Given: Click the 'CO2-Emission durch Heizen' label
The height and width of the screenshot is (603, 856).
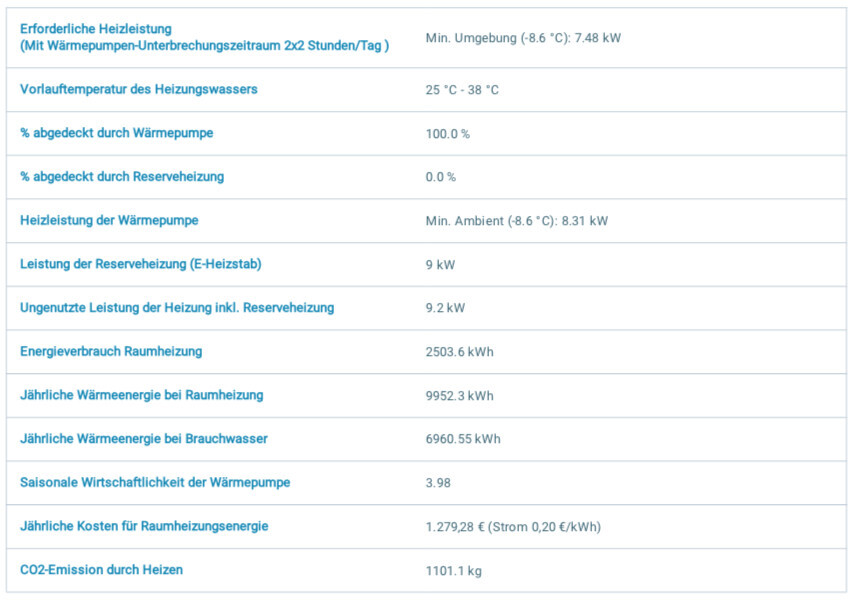Looking at the screenshot, I should point(101,570).
